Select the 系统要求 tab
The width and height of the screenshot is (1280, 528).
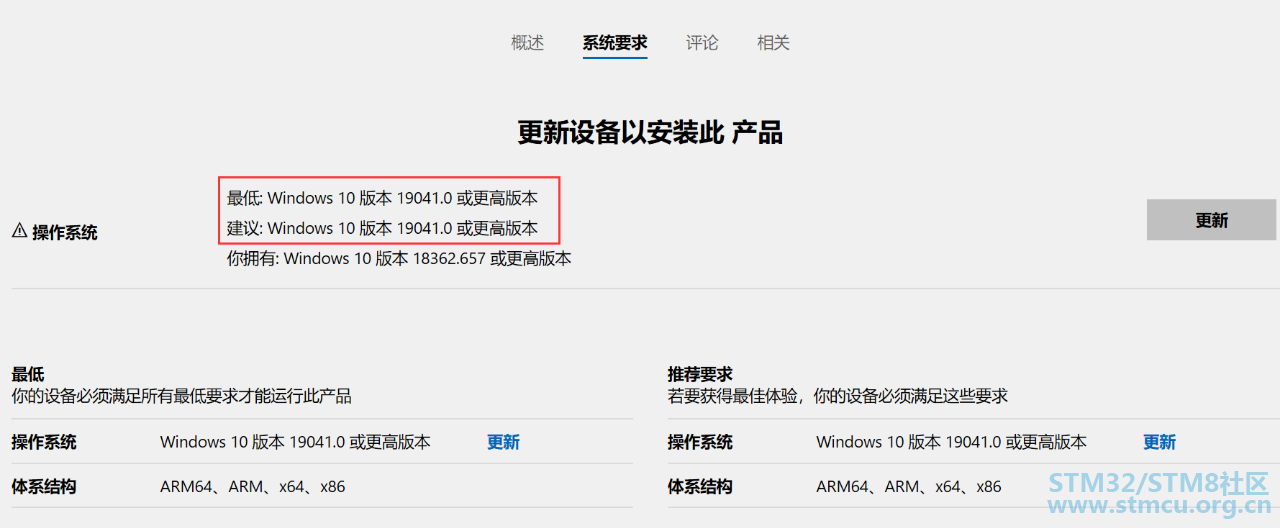click(x=615, y=43)
